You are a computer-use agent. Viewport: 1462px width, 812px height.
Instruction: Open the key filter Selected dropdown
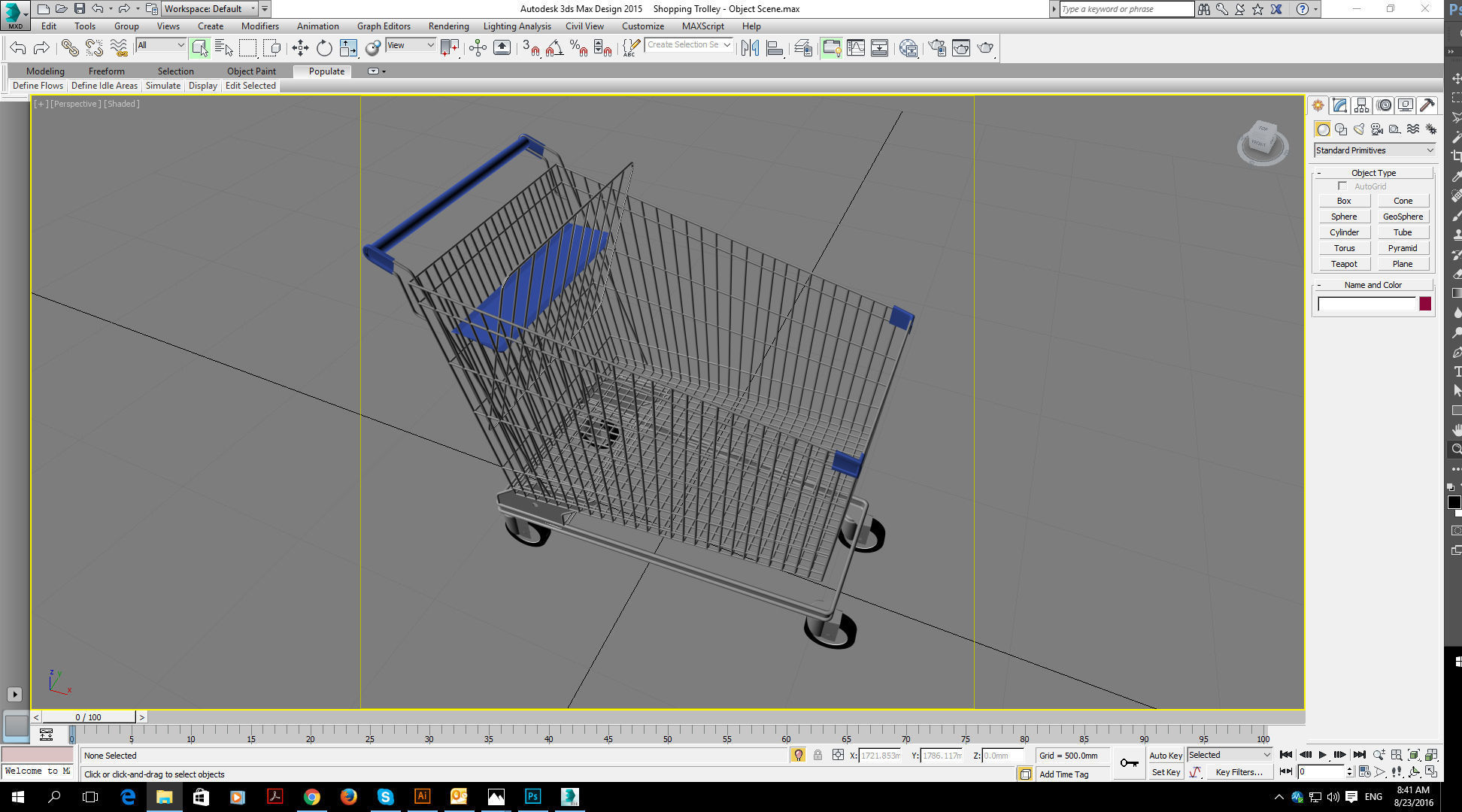1230,755
